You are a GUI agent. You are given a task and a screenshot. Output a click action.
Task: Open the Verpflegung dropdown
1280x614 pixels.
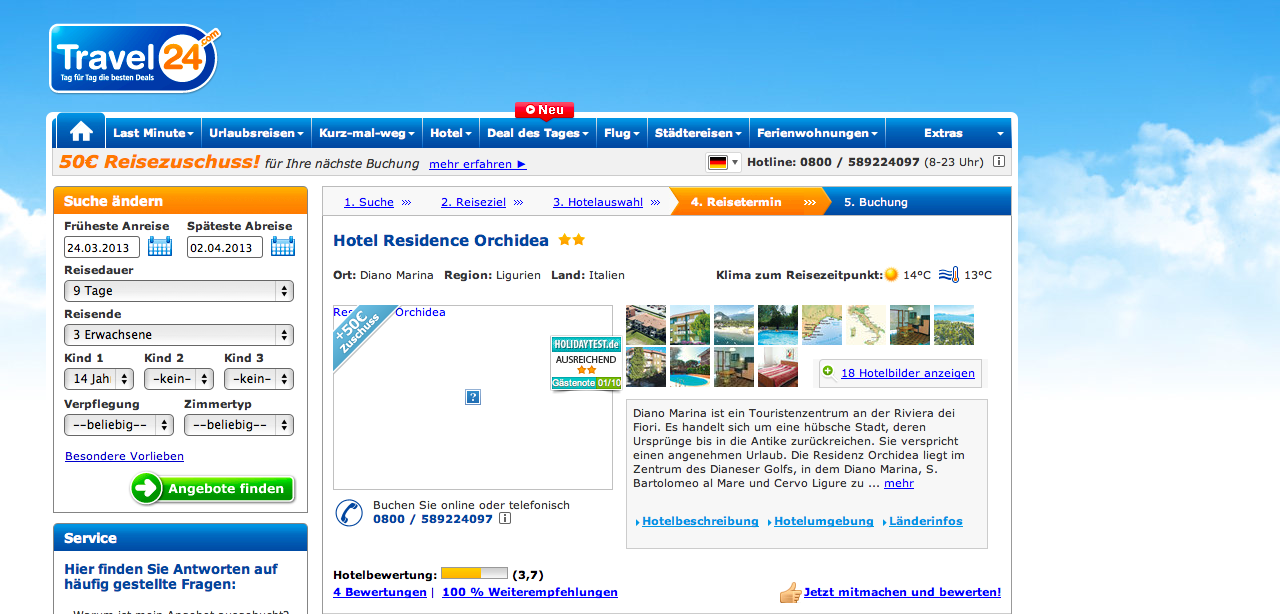pos(118,425)
